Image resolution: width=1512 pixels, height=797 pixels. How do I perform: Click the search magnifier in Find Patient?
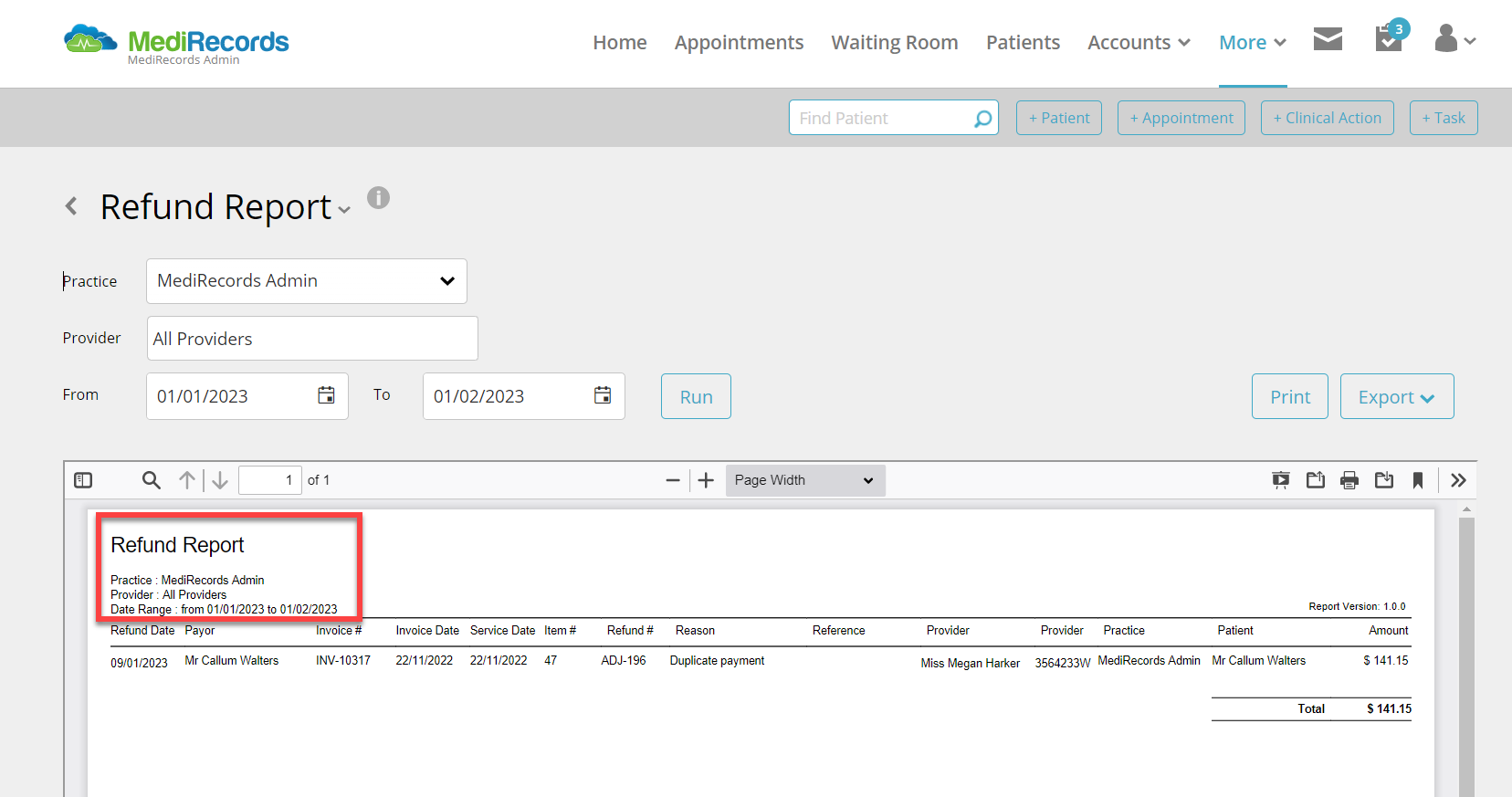[983, 119]
